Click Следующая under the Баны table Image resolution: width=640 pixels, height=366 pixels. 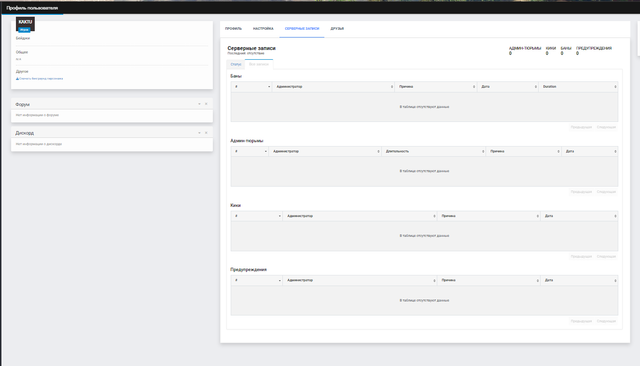tap(606, 127)
